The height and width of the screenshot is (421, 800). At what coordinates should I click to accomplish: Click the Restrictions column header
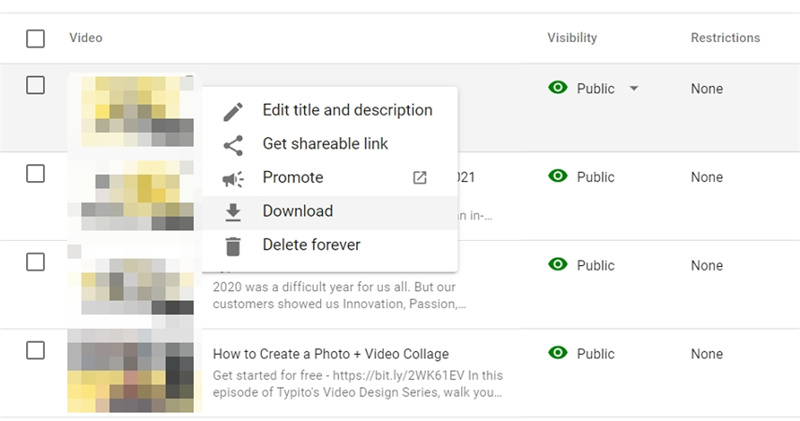pos(725,38)
